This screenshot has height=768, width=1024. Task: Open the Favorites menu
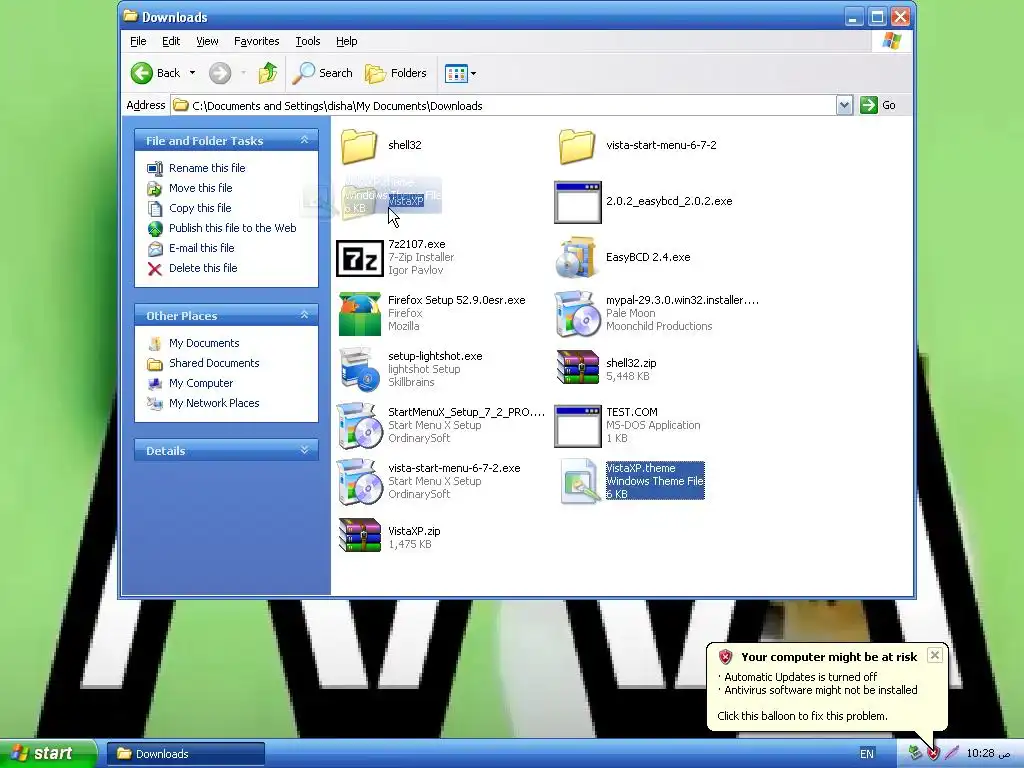pyautogui.click(x=257, y=41)
